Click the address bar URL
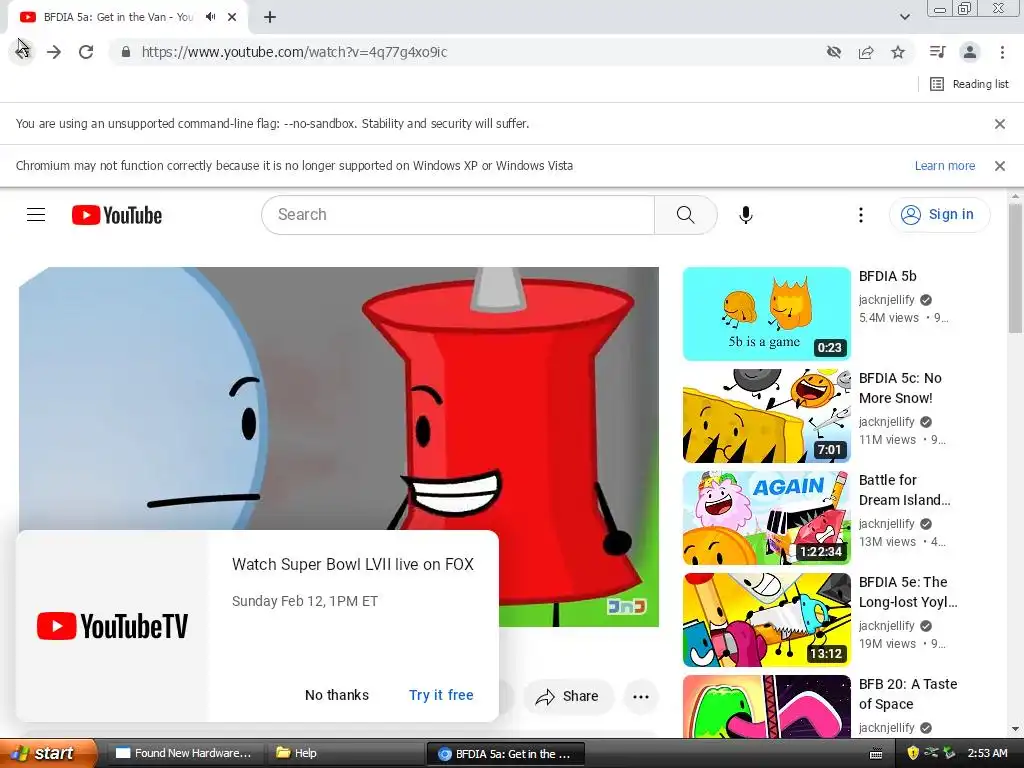The width and height of the screenshot is (1024, 768). pos(295,52)
